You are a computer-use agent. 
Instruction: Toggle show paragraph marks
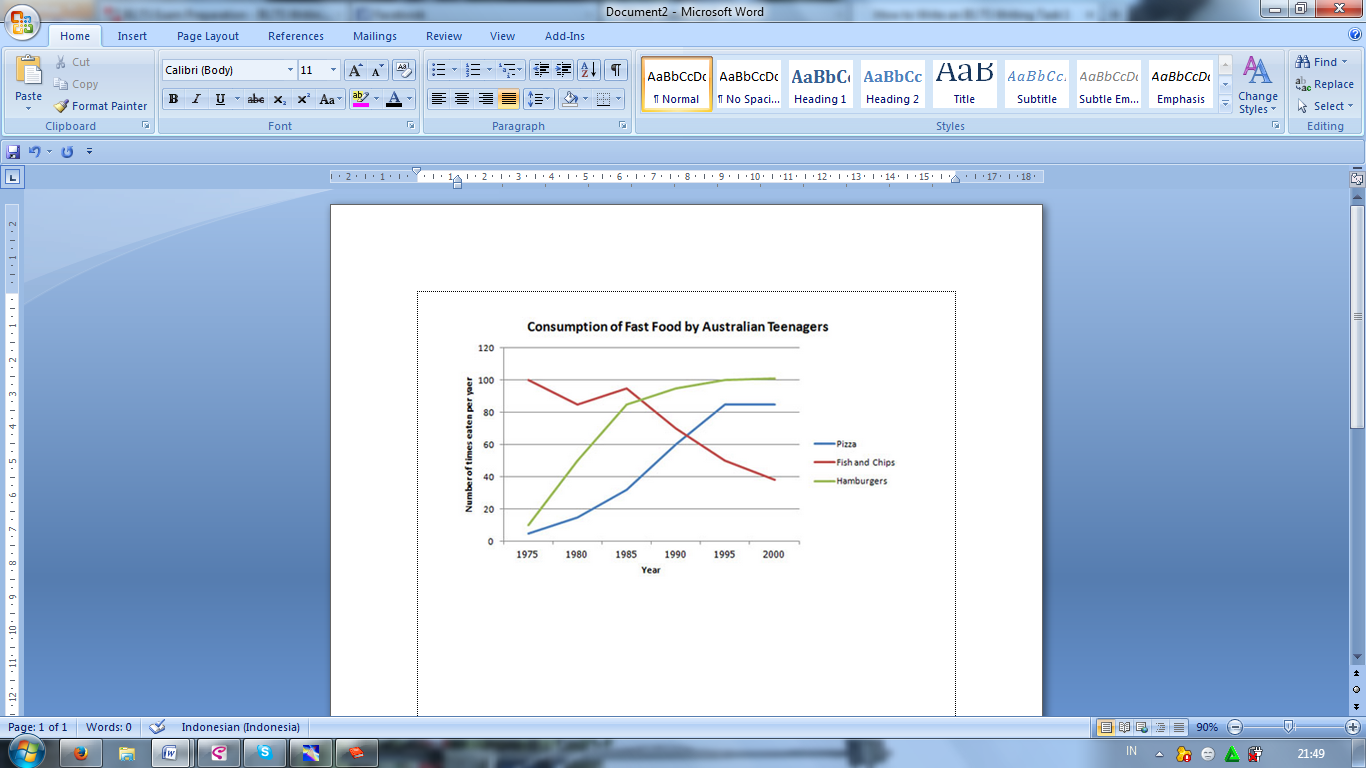(x=616, y=70)
